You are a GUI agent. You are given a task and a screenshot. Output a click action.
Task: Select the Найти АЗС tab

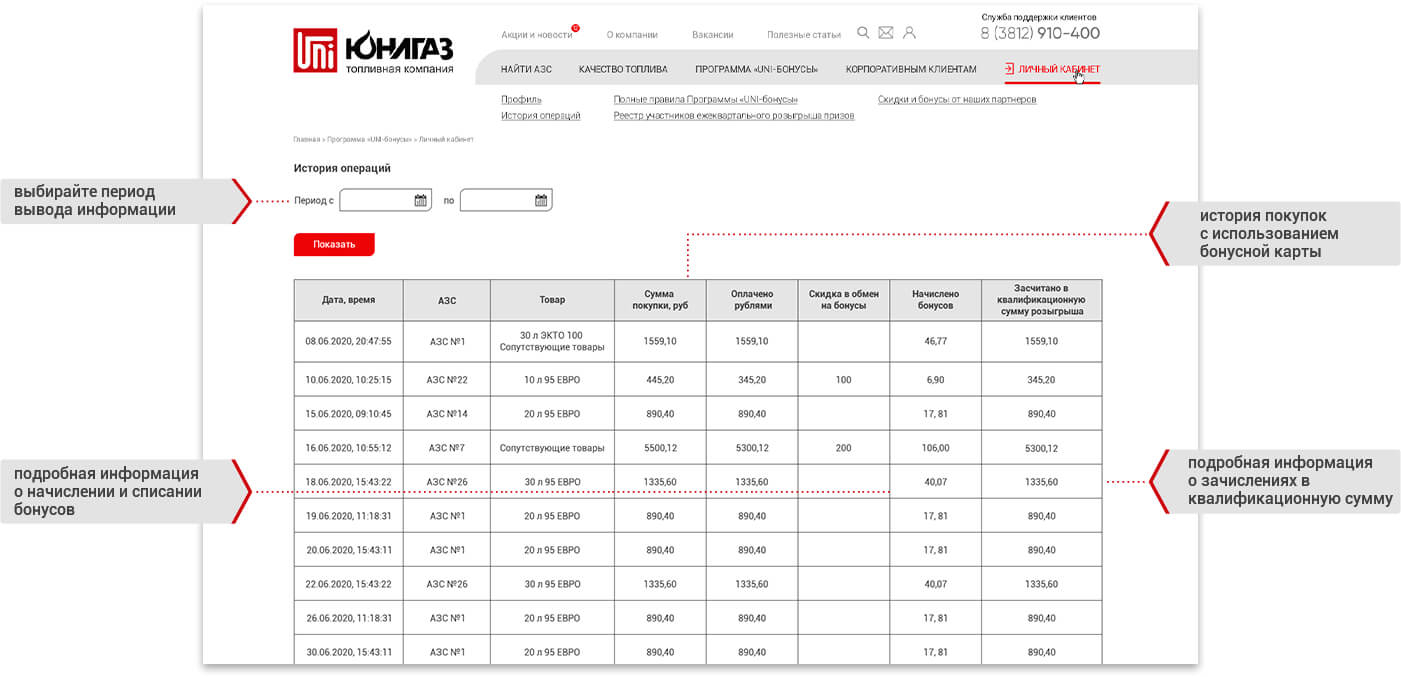[x=526, y=69]
